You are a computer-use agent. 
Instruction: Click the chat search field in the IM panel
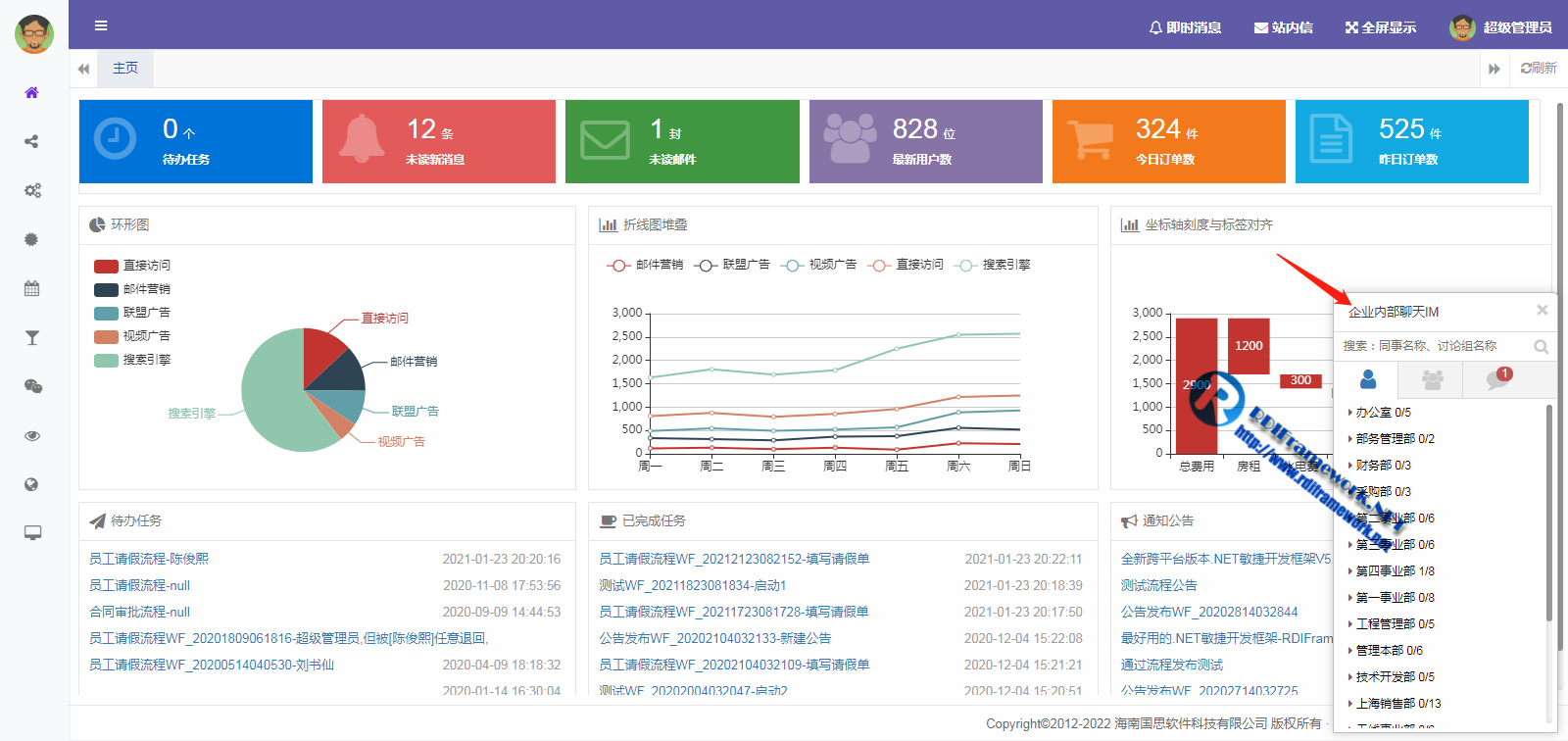(1431, 346)
